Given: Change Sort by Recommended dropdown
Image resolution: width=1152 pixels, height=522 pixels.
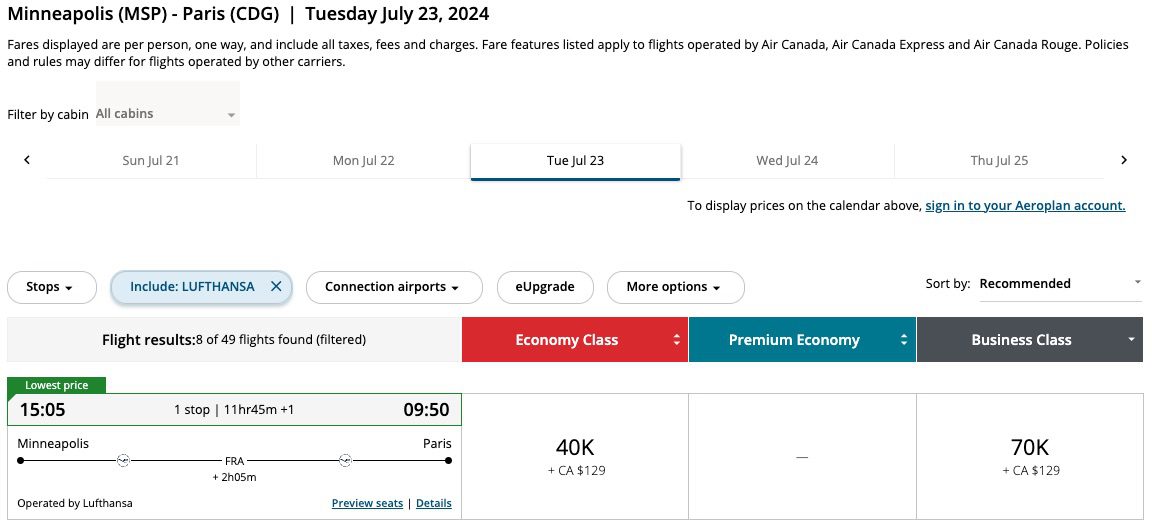Looking at the screenshot, I should tap(1059, 284).
